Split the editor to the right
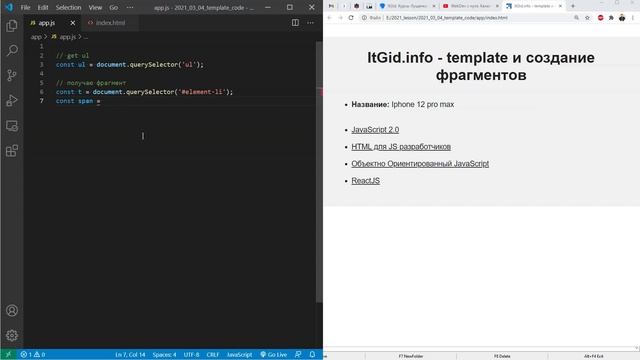Image resolution: width=640 pixels, height=360 pixels. pyautogui.click(x=295, y=23)
